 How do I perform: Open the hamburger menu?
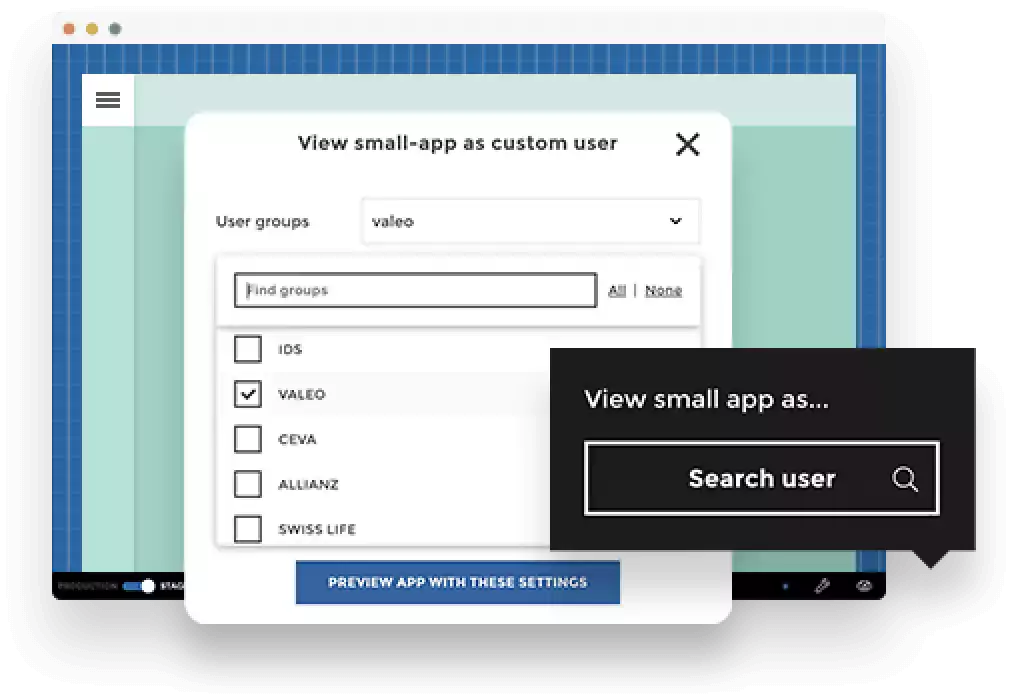coord(108,100)
